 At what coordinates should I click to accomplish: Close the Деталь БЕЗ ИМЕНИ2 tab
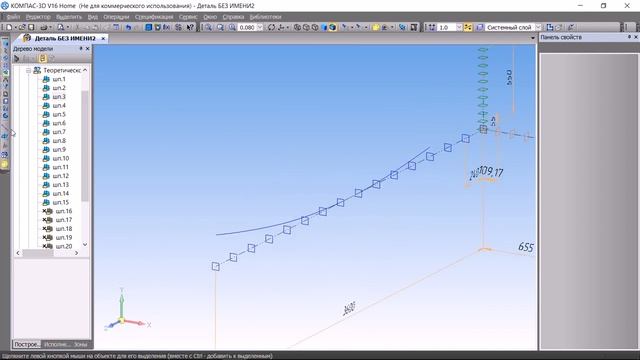(103, 38)
